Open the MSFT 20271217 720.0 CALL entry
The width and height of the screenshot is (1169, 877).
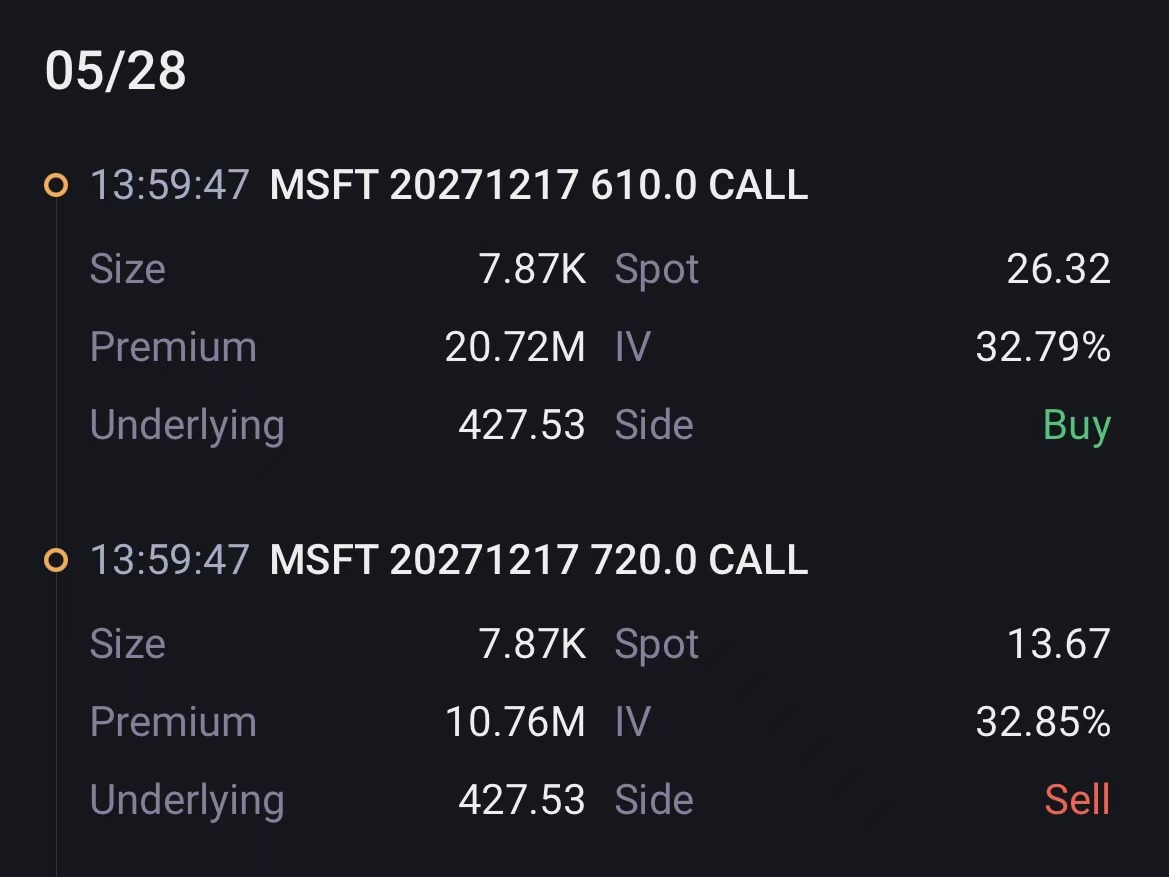tap(538, 559)
